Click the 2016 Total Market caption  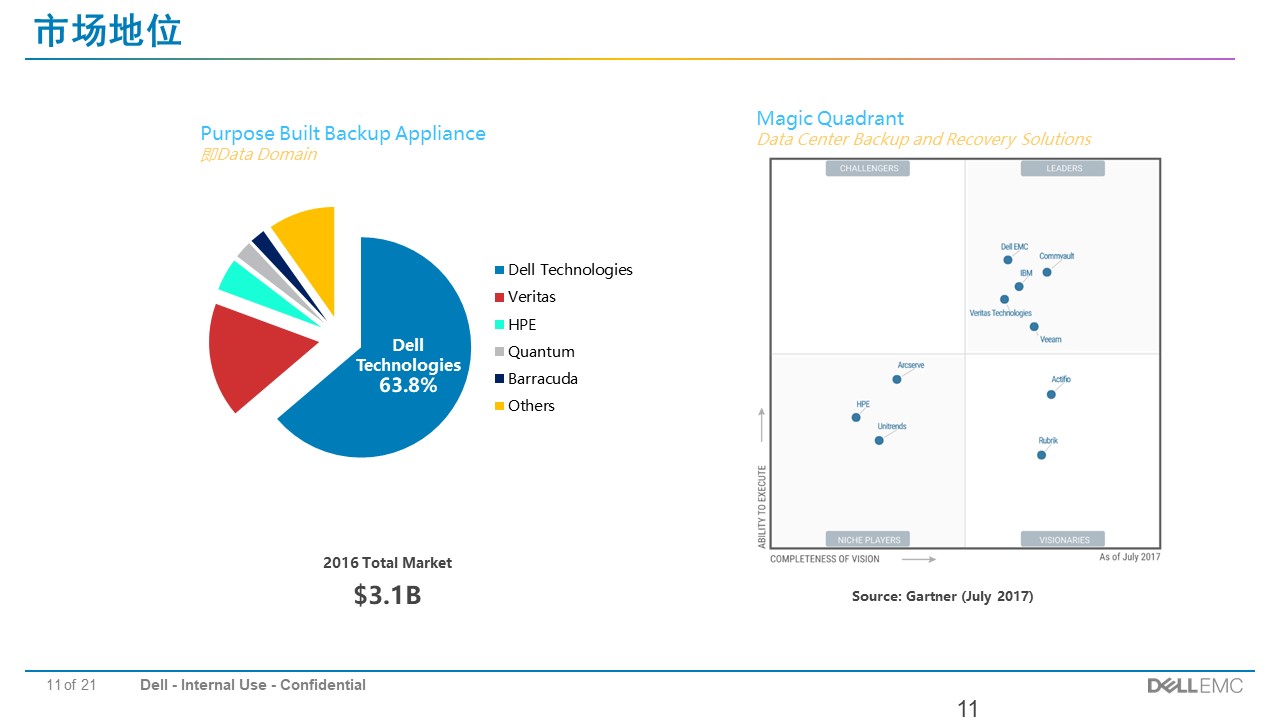pyautogui.click(x=387, y=563)
